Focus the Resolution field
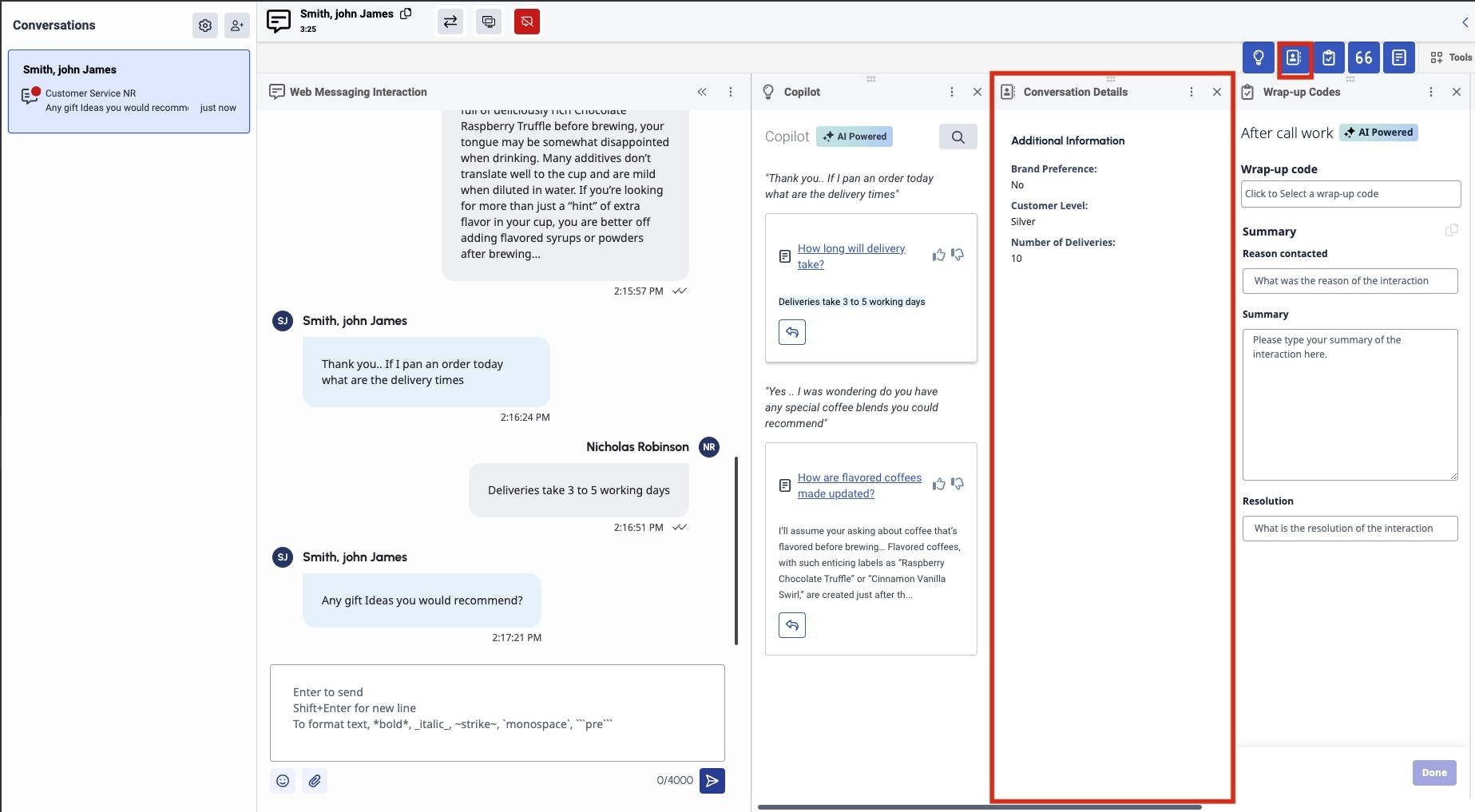This screenshot has width=1475, height=812. (x=1350, y=529)
